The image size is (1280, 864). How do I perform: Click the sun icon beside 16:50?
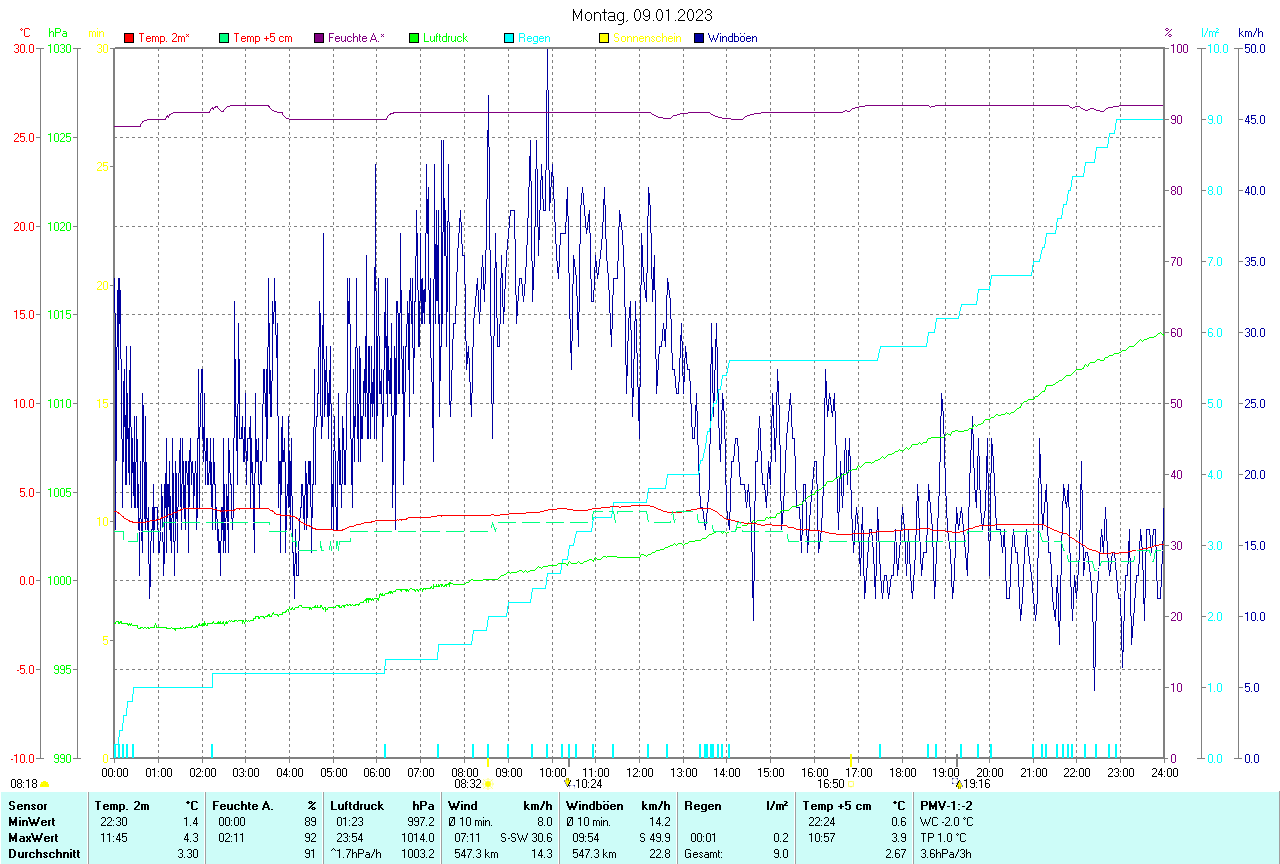(x=850, y=785)
